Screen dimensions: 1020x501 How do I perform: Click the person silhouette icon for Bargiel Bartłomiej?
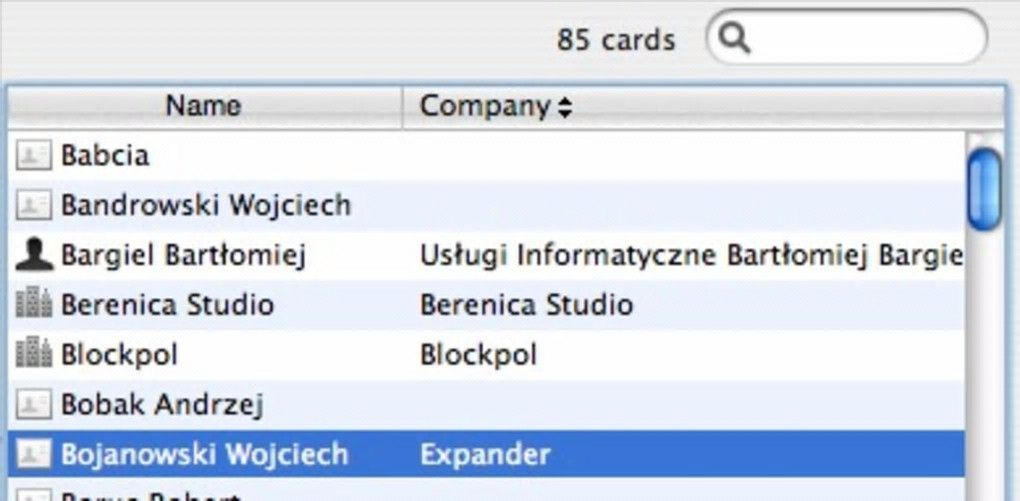tap(34, 255)
